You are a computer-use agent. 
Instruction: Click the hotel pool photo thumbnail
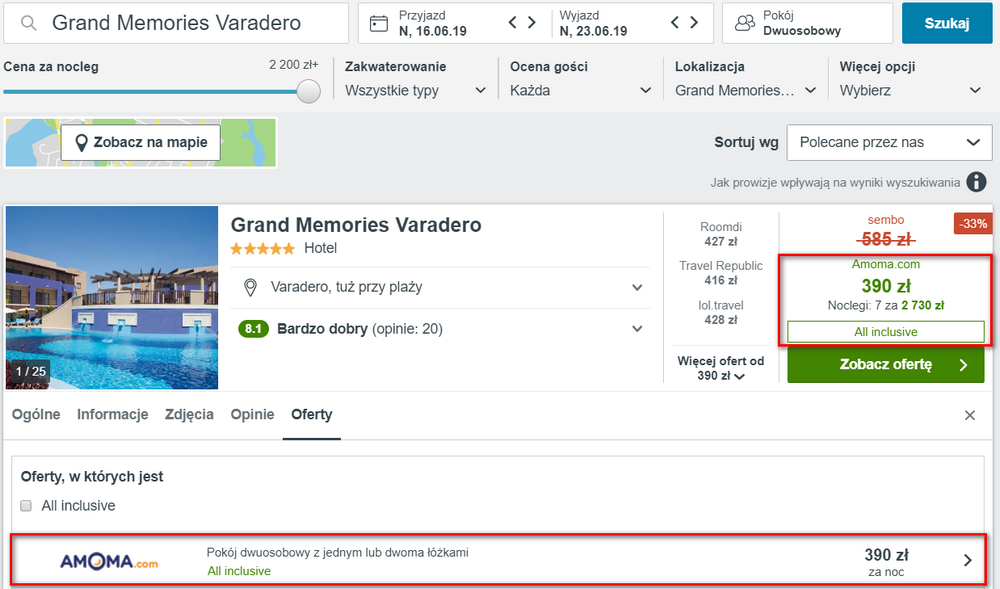click(x=111, y=298)
